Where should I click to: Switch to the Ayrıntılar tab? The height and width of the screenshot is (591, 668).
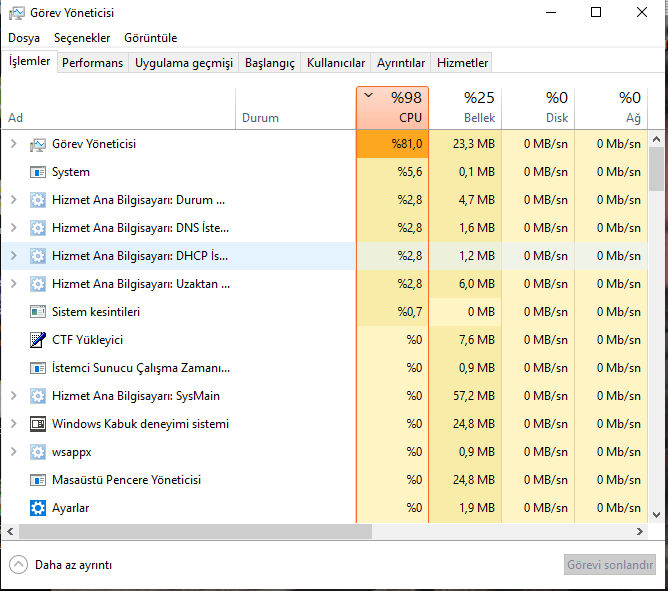pyautogui.click(x=401, y=63)
